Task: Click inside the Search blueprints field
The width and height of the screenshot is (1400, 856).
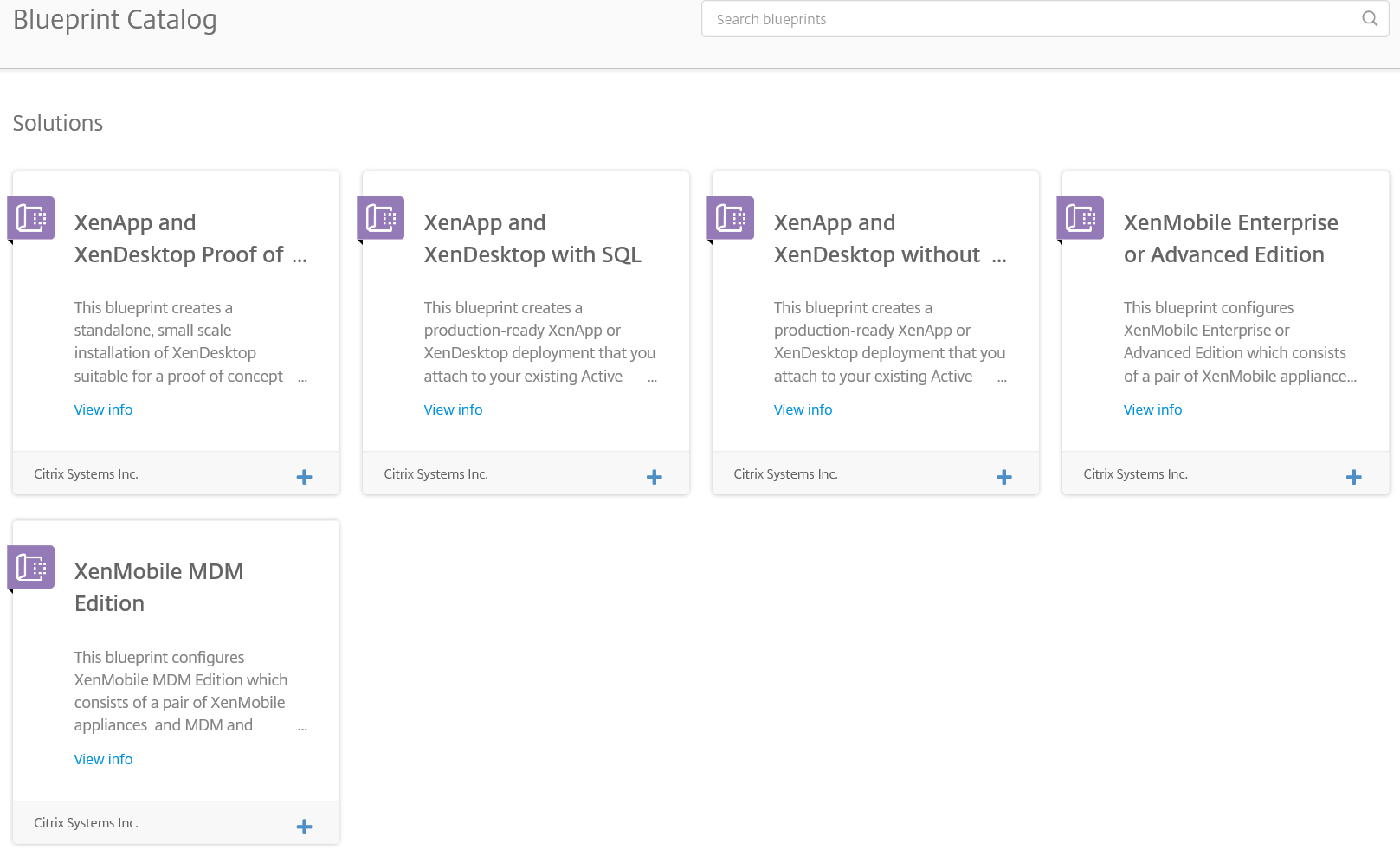Action: coord(1030,19)
